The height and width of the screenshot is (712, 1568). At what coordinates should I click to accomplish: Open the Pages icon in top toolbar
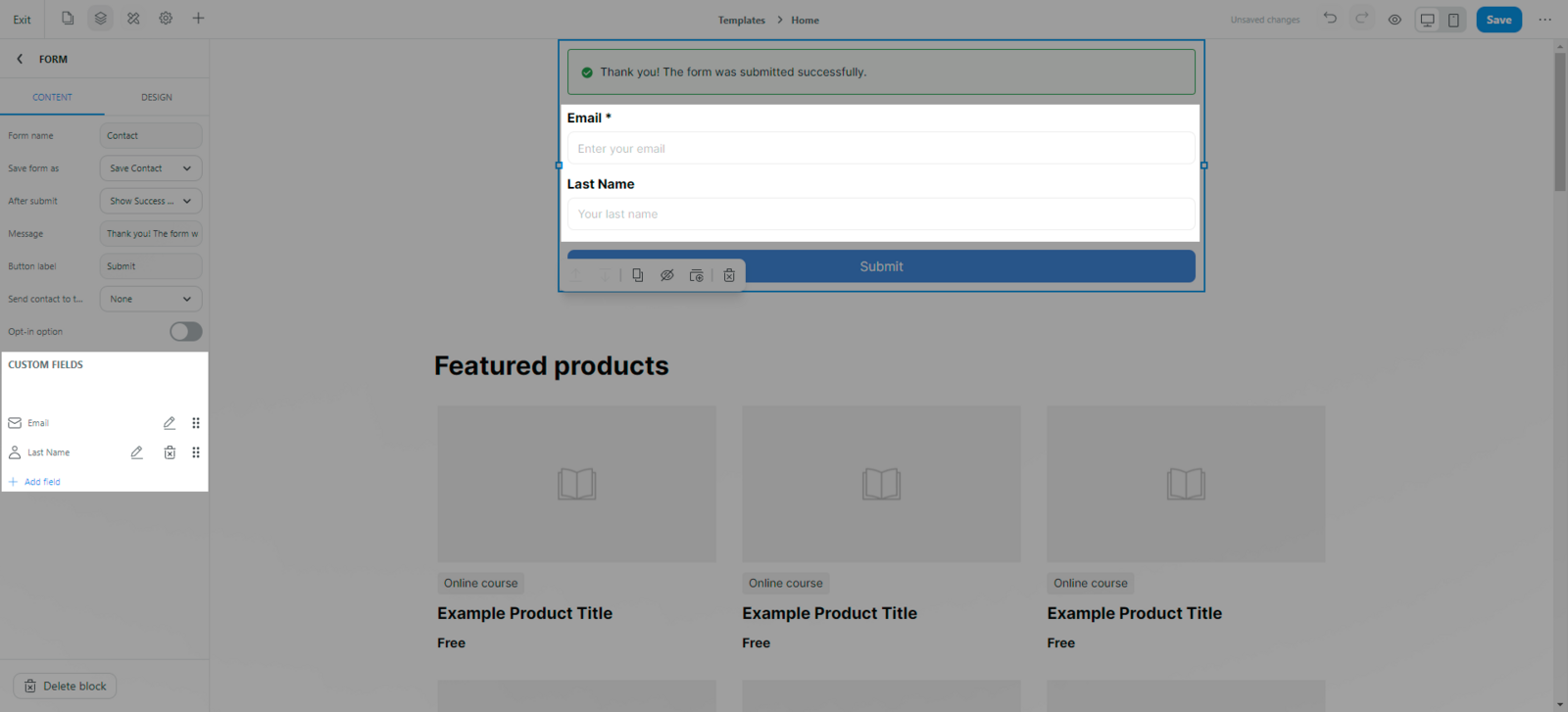(x=68, y=19)
